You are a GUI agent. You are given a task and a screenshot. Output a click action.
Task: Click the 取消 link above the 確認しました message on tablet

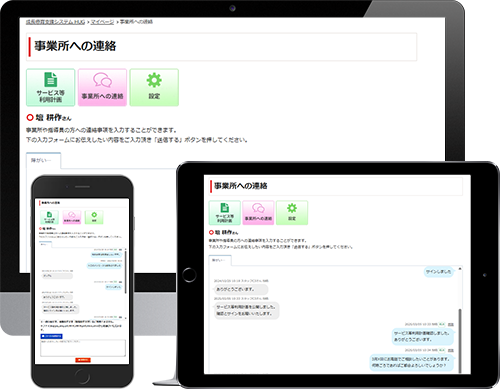[x=451, y=324]
